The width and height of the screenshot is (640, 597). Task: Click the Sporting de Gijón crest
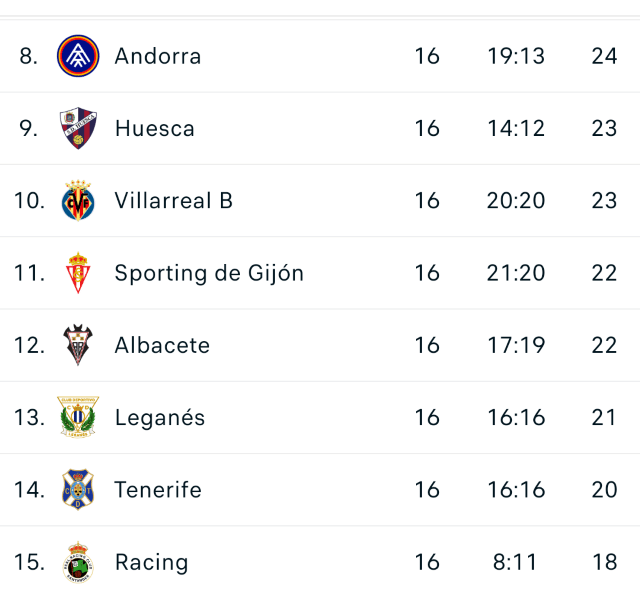tap(78, 273)
